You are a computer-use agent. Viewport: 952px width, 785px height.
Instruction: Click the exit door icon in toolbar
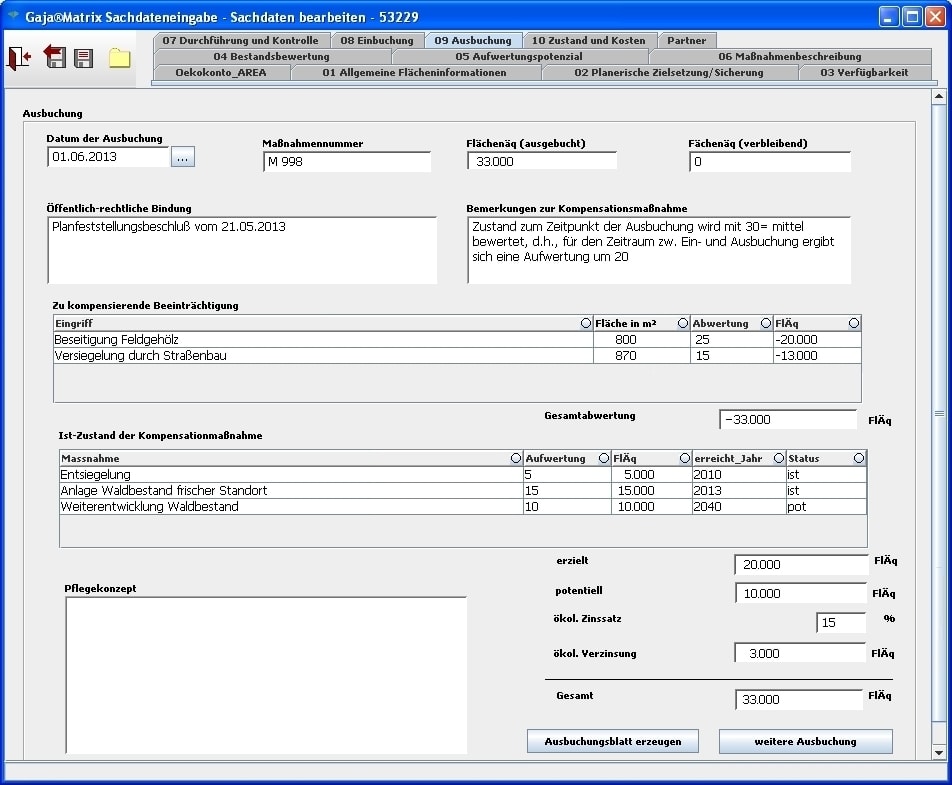[x=19, y=58]
